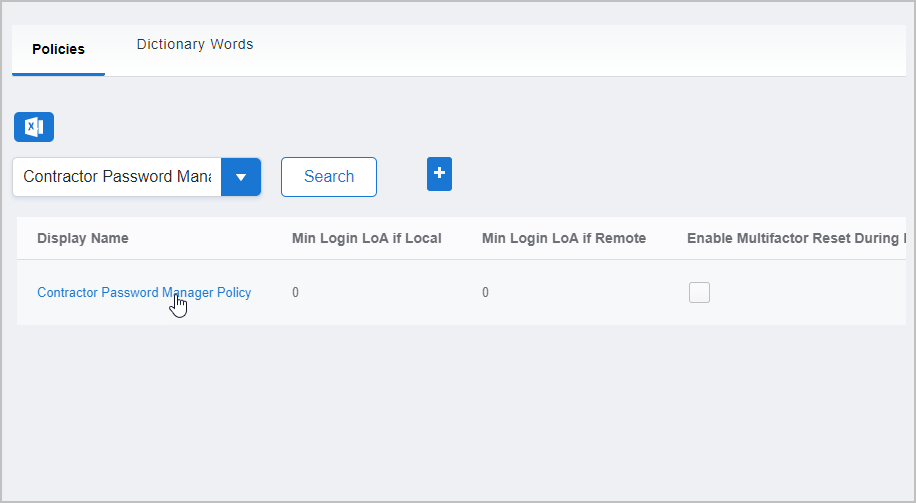The image size is (916, 503).
Task: Click the Min Login LoA if Remote header
Action: tap(563, 238)
